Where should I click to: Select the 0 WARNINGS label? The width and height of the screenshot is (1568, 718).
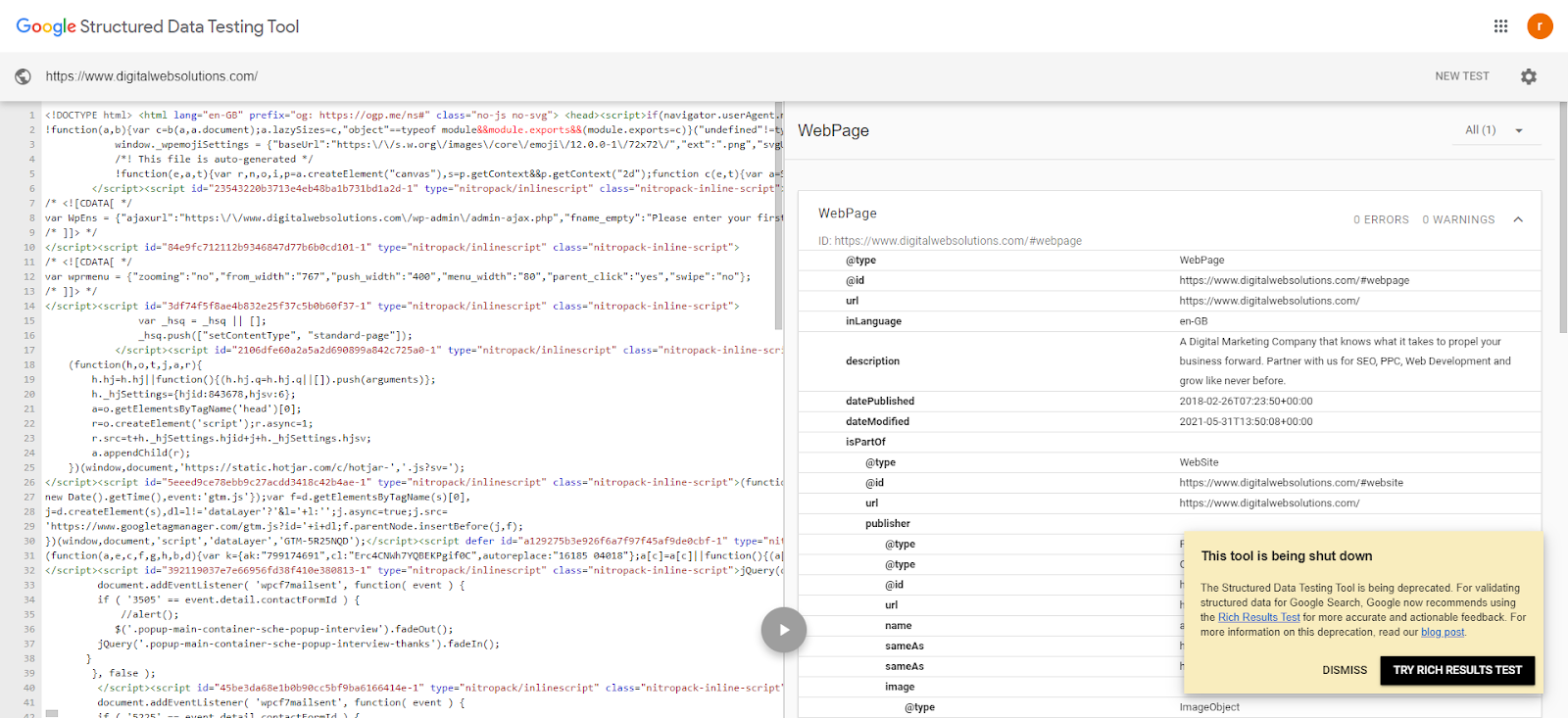pos(1458,219)
